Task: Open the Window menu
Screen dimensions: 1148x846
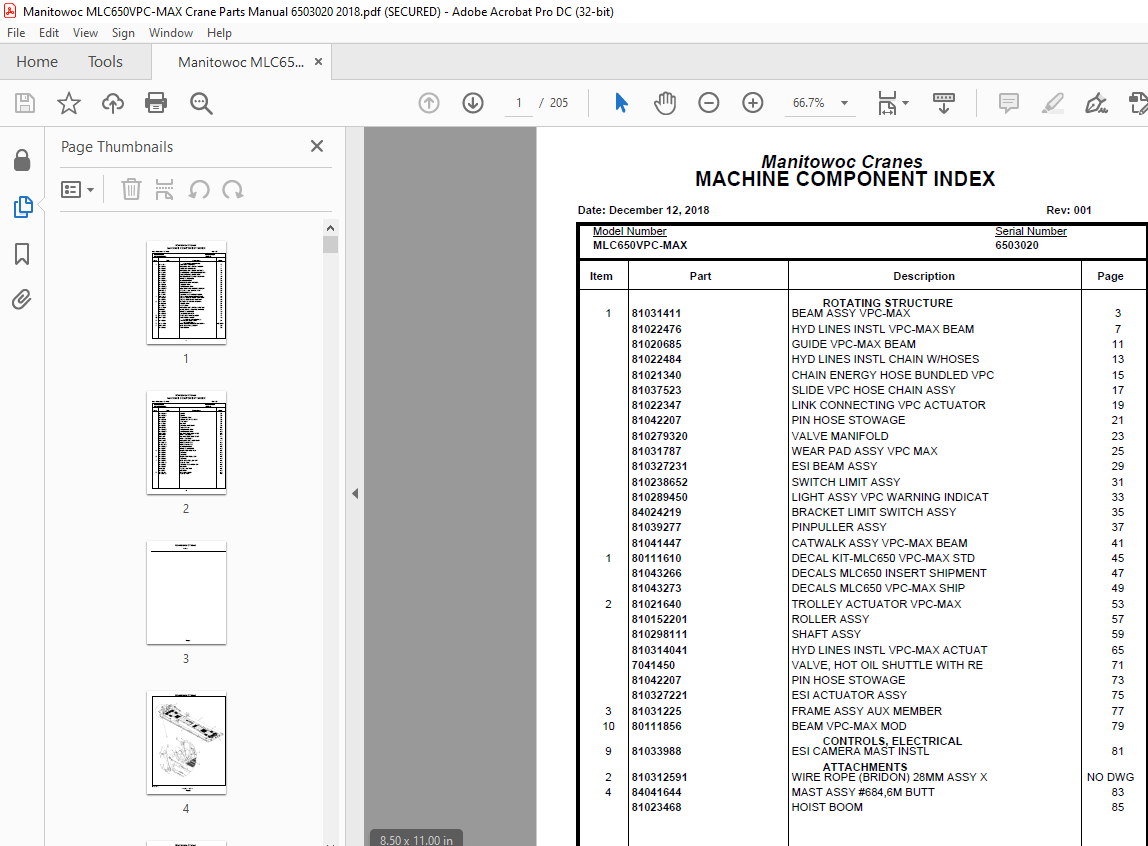Action: click(x=171, y=33)
